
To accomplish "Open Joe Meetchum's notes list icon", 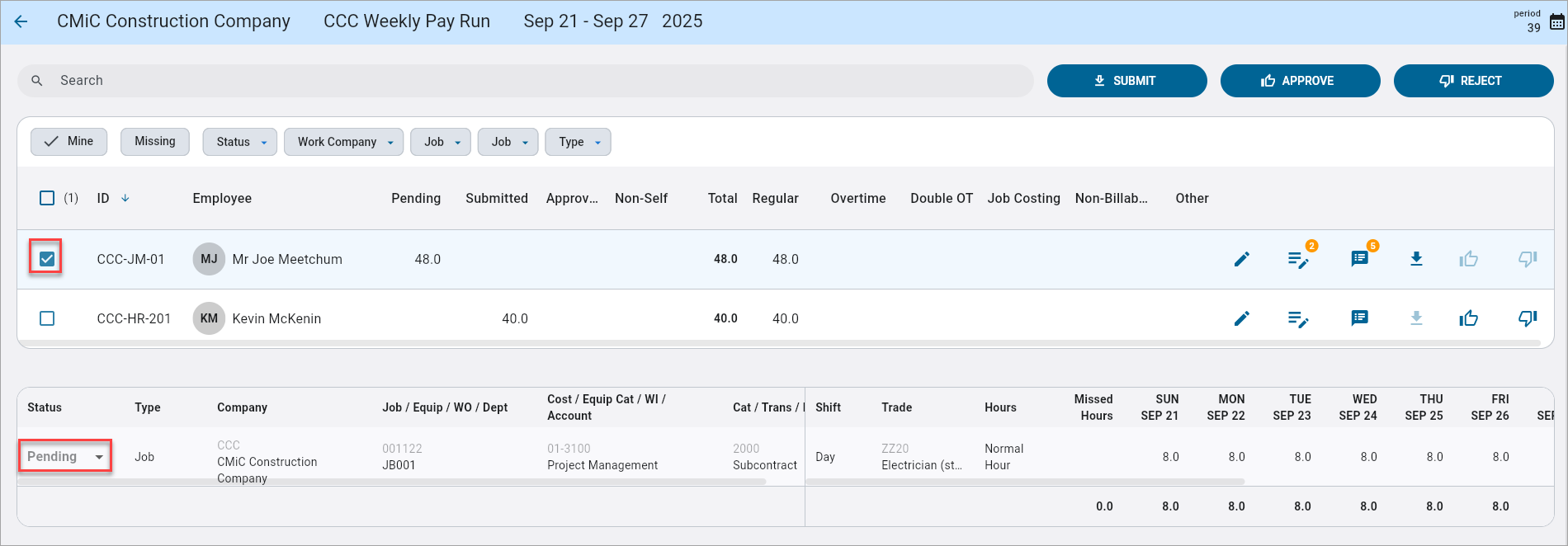I will click(x=1298, y=260).
